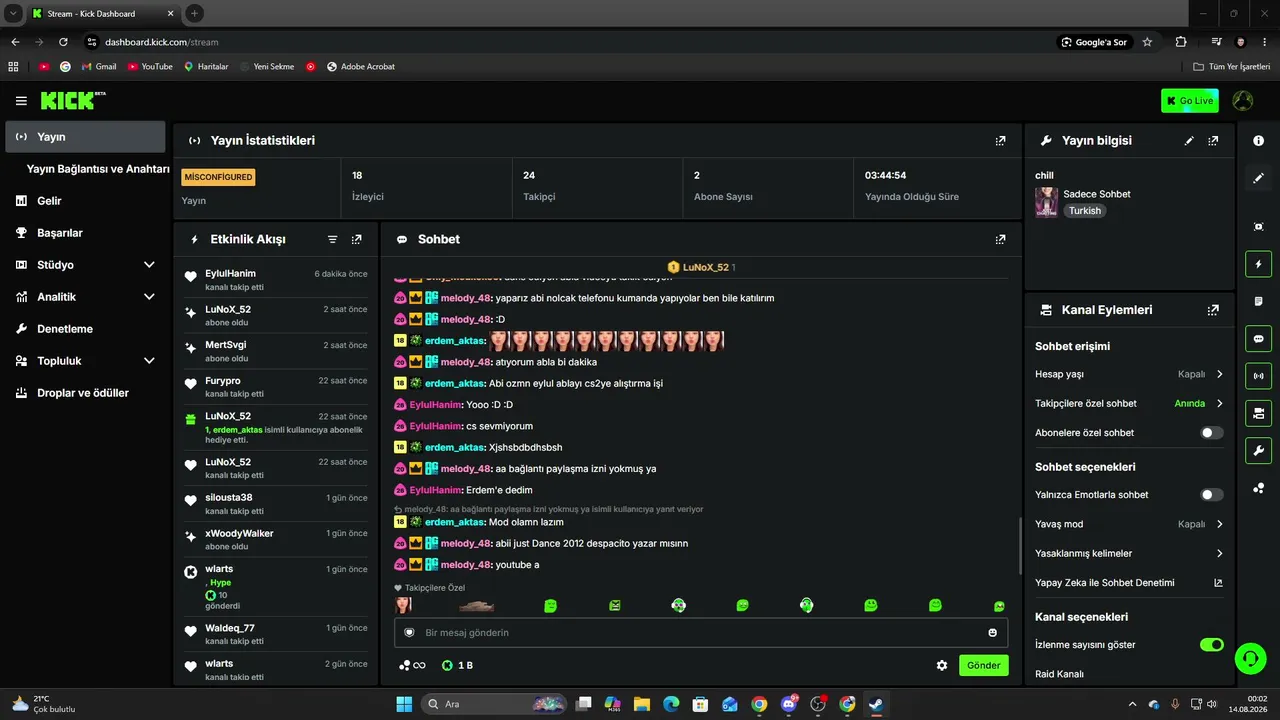The width and height of the screenshot is (1280, 720).
Task: Pop out the Etkinlik Akışı panel
Action: [x=357, y=240]
